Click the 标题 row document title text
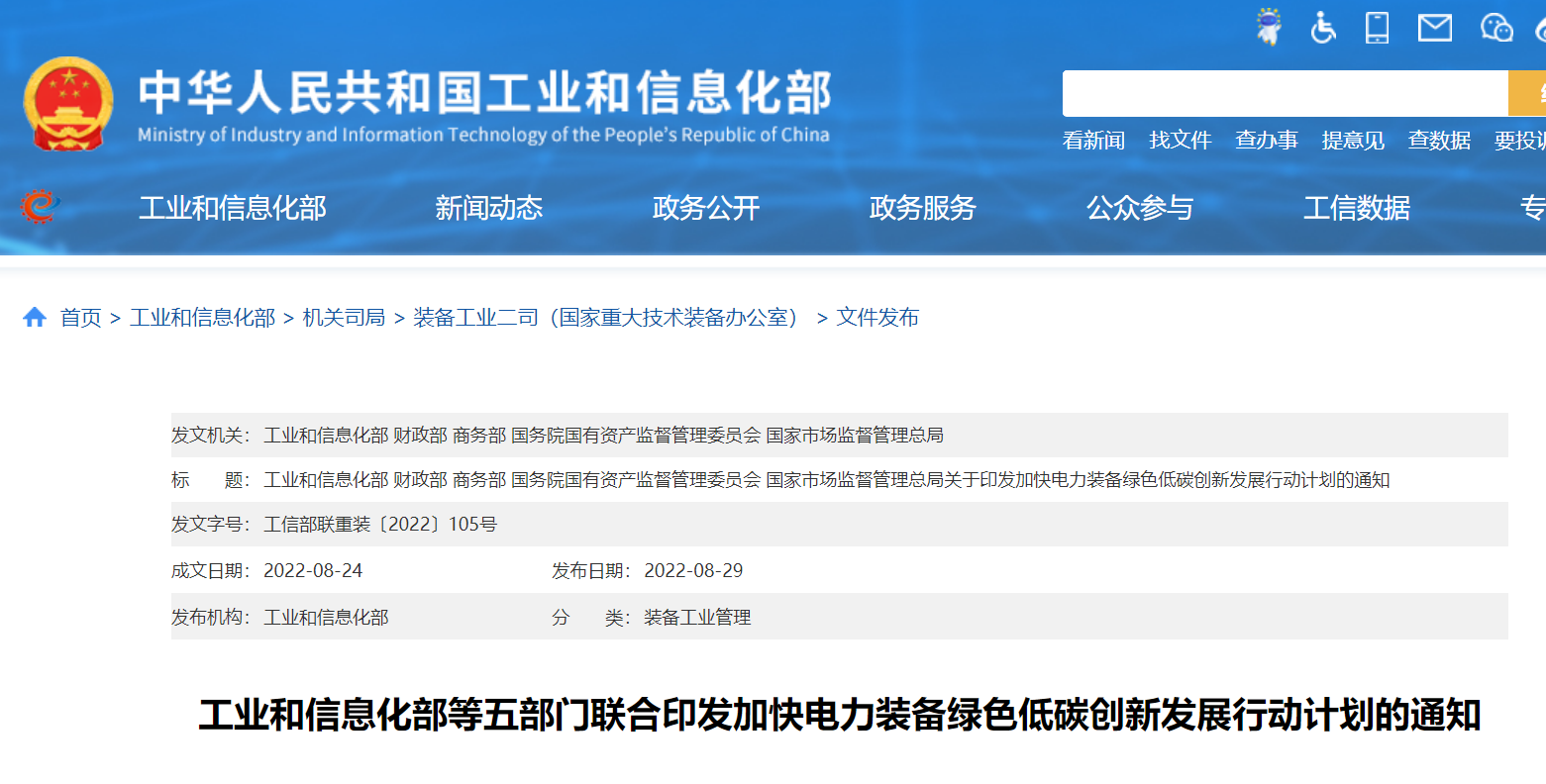 pos(827,480)
